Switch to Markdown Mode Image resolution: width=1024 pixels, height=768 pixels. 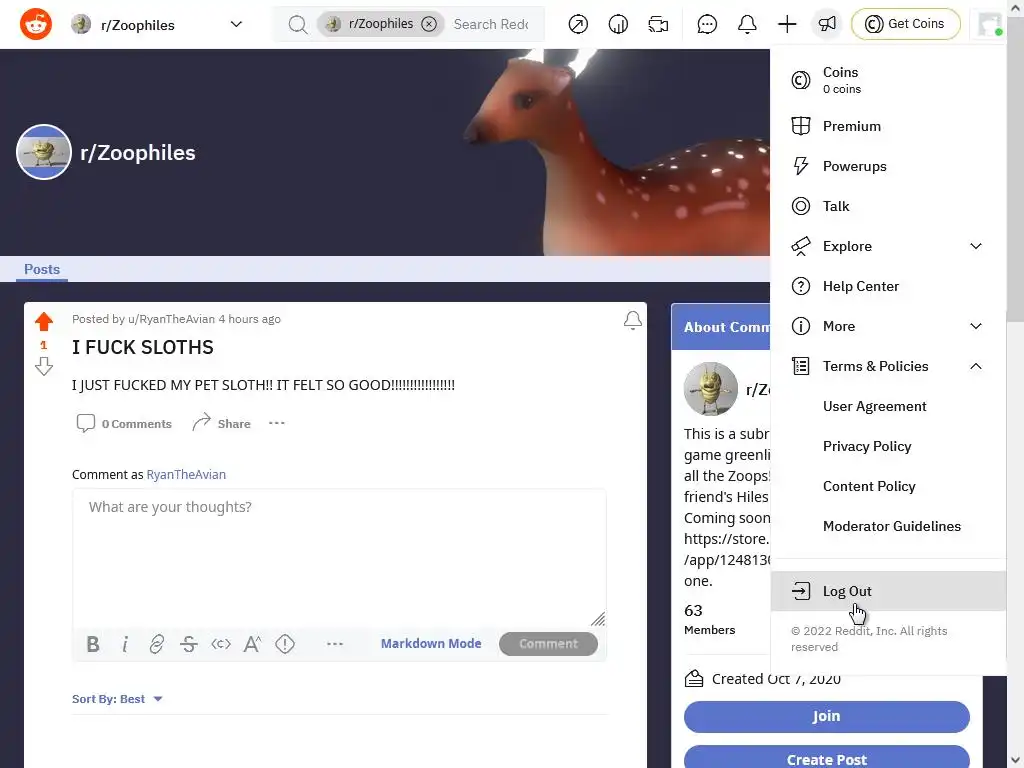pos(431,644)
